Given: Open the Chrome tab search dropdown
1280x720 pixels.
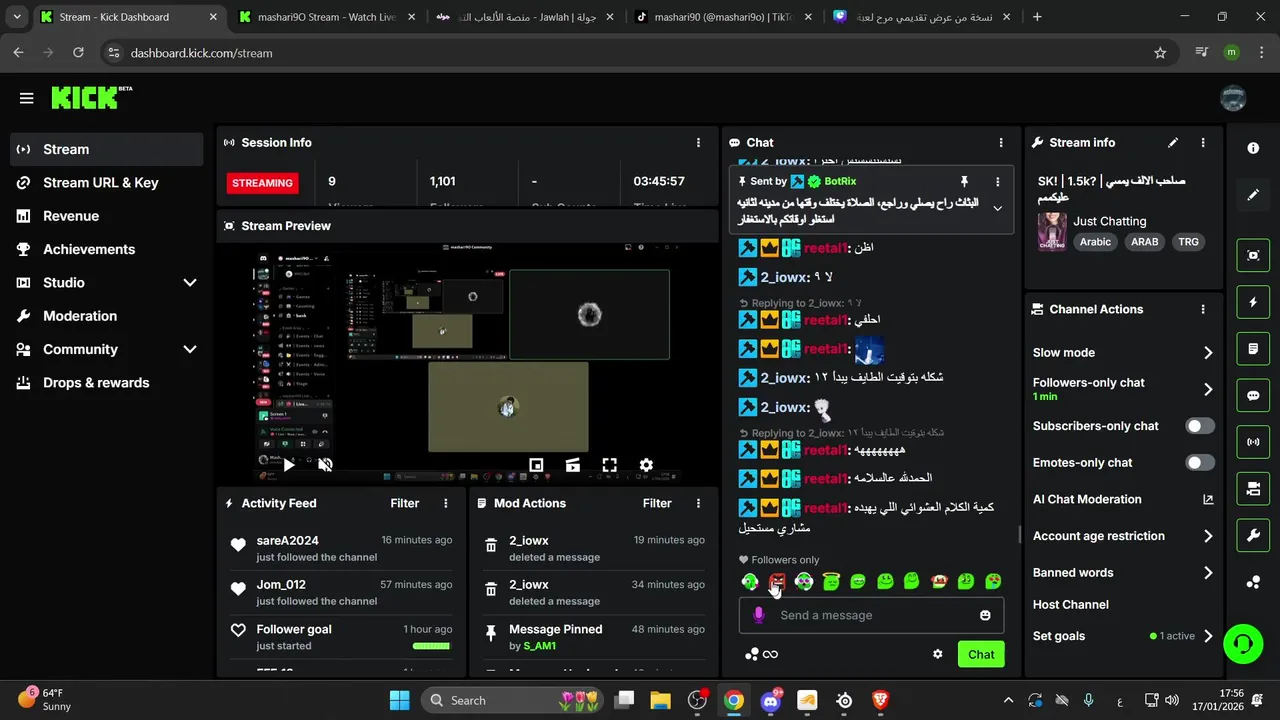Looking at the screenshot, I should [17, 17].
